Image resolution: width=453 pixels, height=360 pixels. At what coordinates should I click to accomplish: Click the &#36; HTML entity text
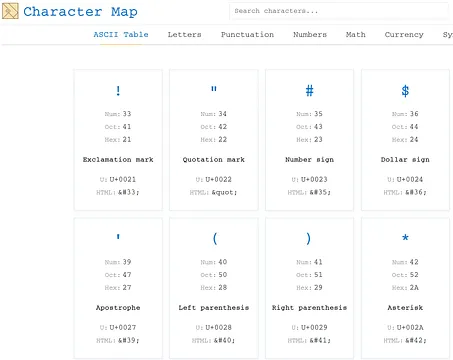click(416, 192)
